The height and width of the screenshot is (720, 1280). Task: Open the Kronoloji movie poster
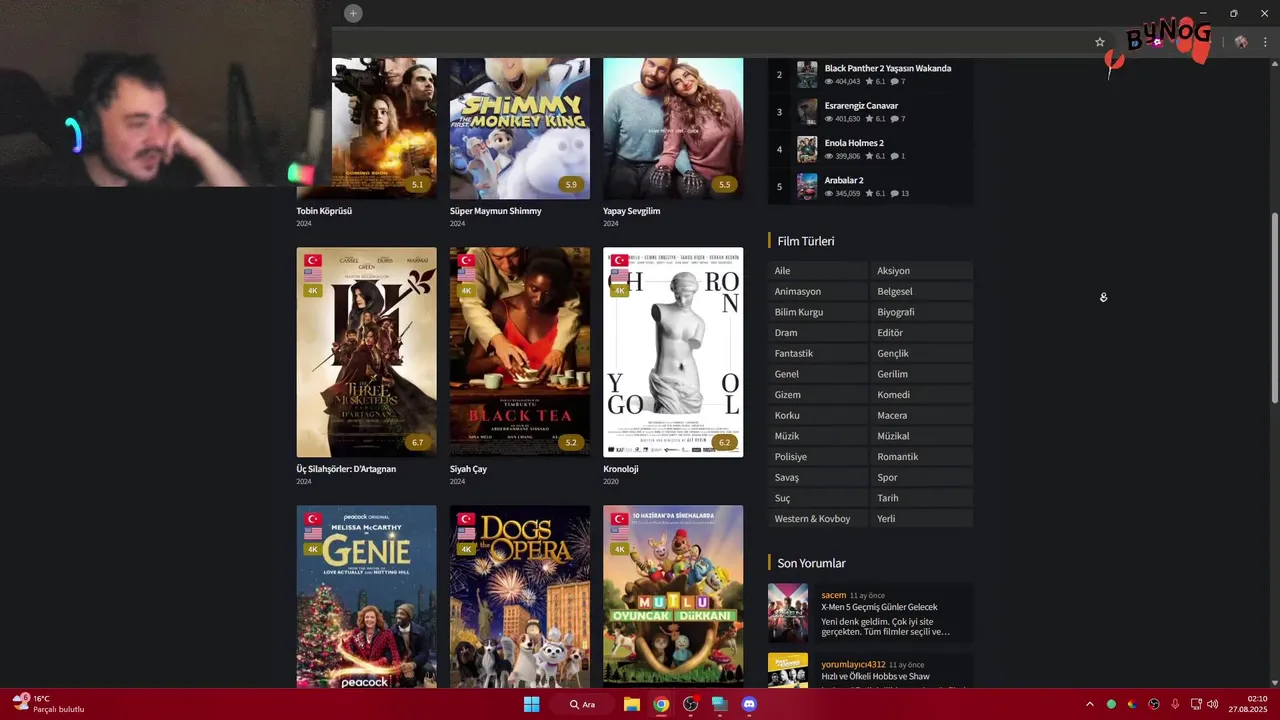pyautogui.click(x=673, y=352)
